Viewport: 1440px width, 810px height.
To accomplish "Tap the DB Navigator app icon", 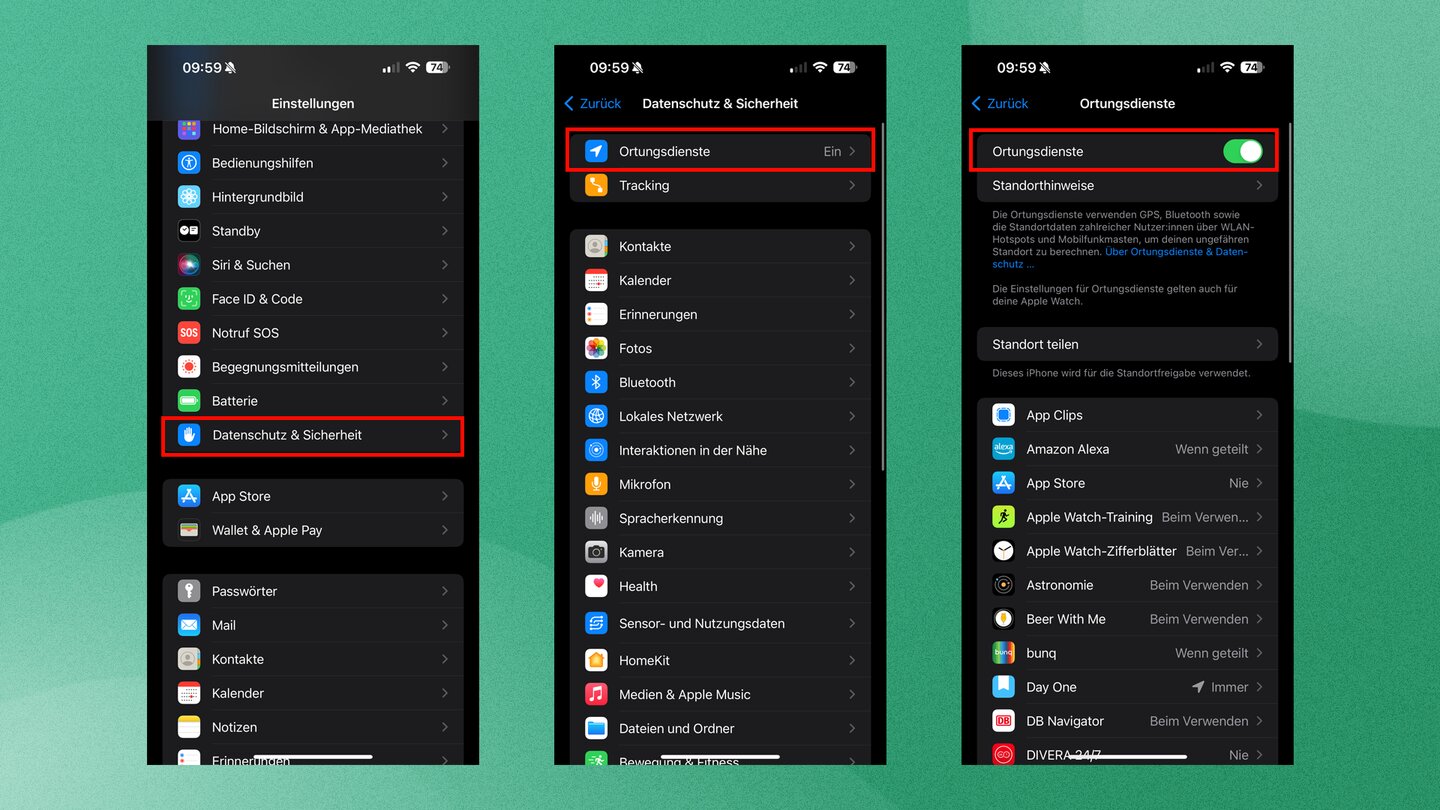I will click(x=1003, y=721).
